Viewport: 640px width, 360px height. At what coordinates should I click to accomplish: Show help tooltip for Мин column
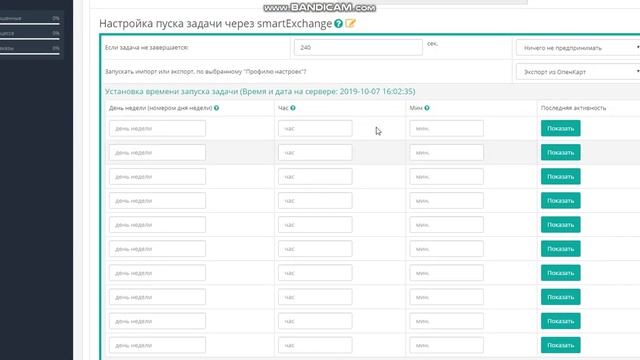(427, 108)
